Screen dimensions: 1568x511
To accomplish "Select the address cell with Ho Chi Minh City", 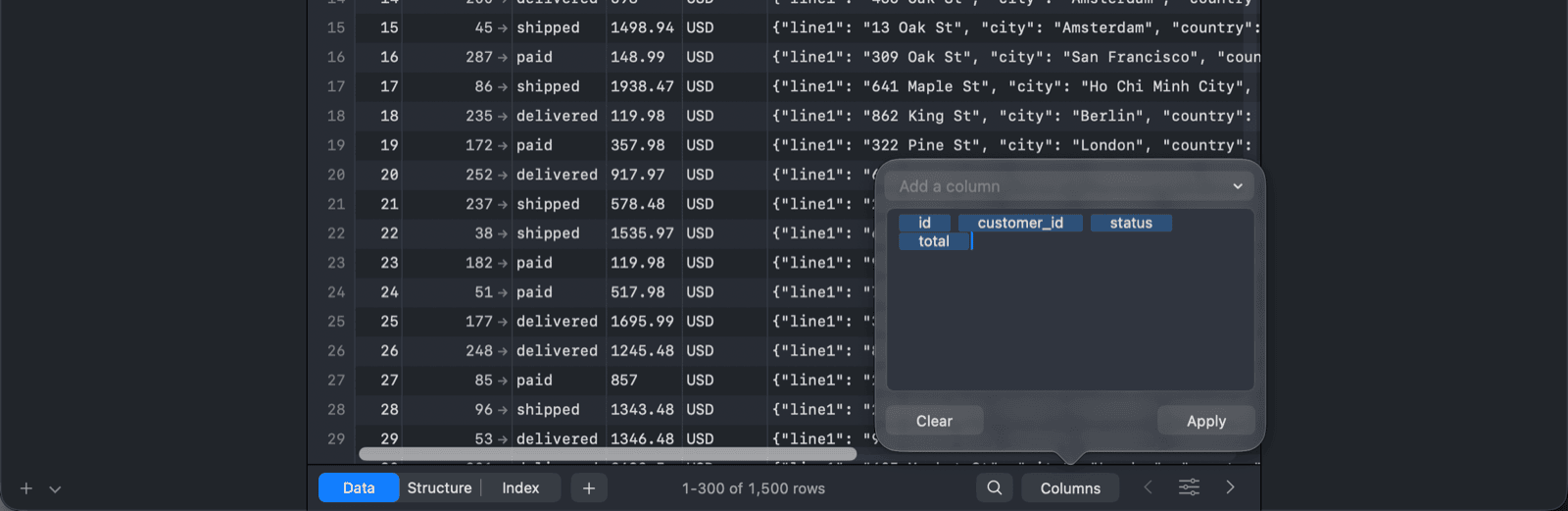I will 1013,86.
